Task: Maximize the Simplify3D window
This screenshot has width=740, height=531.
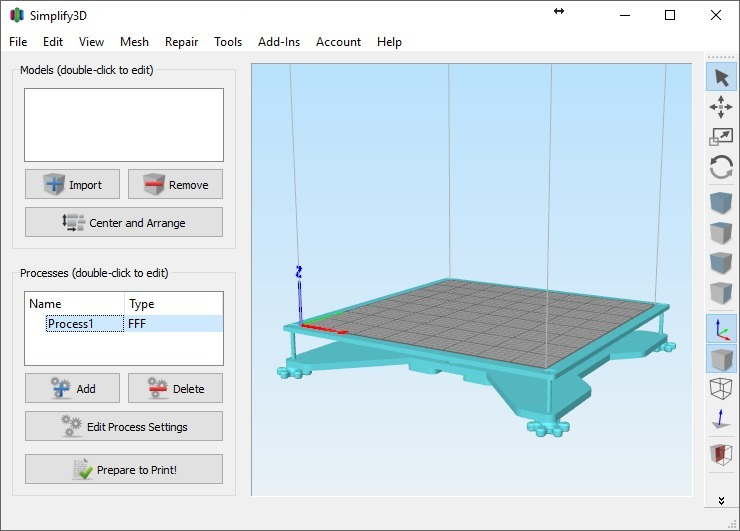Action: (x=670, y=15)
